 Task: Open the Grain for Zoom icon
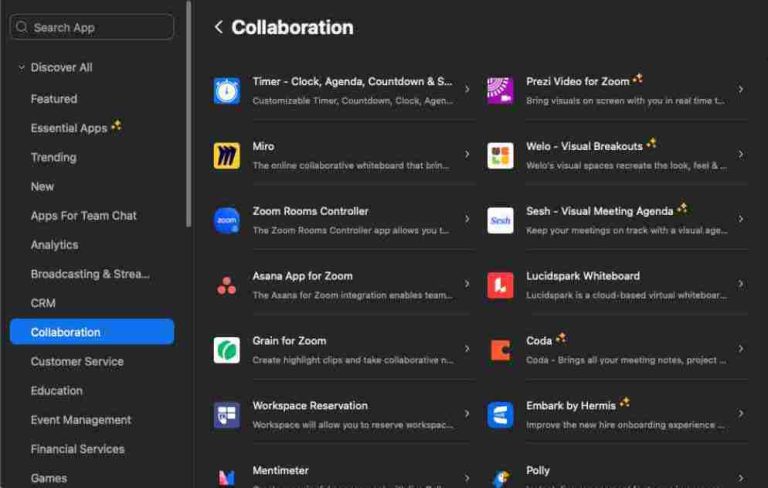(x=227, y=350)
